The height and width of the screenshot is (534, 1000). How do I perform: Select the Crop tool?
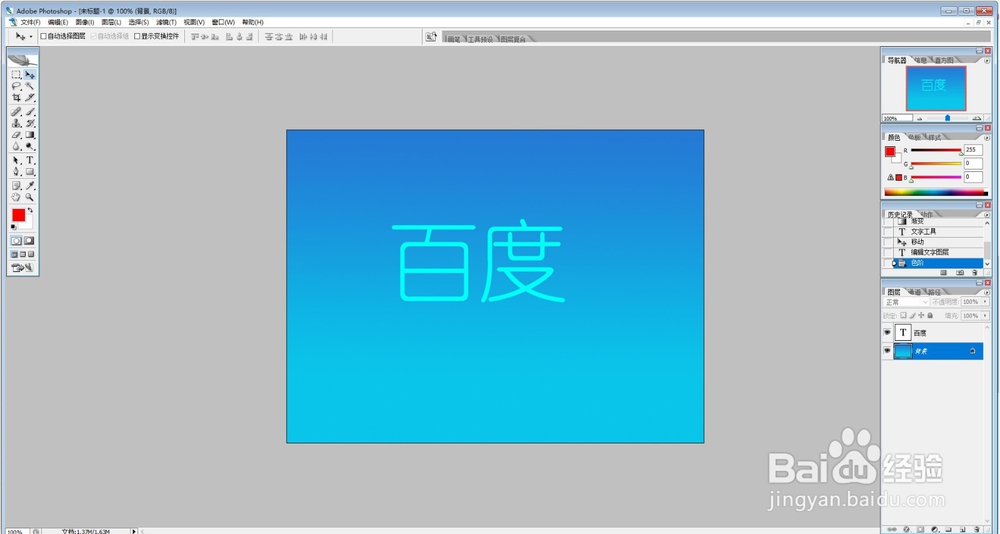tap(17, 98)
